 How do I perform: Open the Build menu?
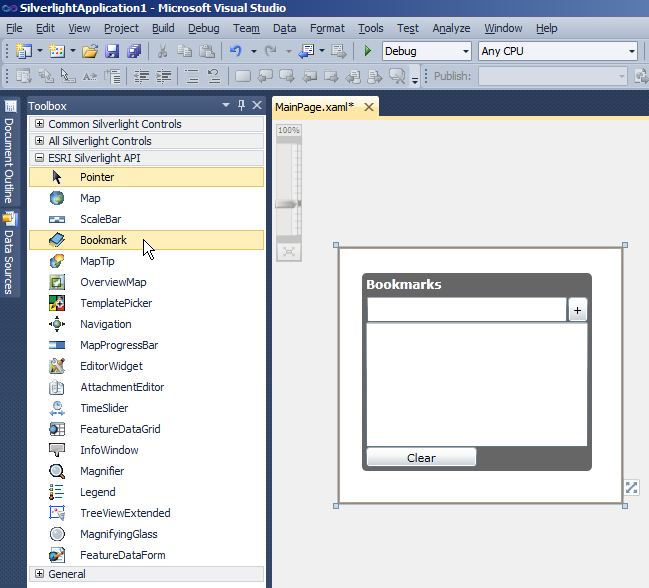(163, 28)
